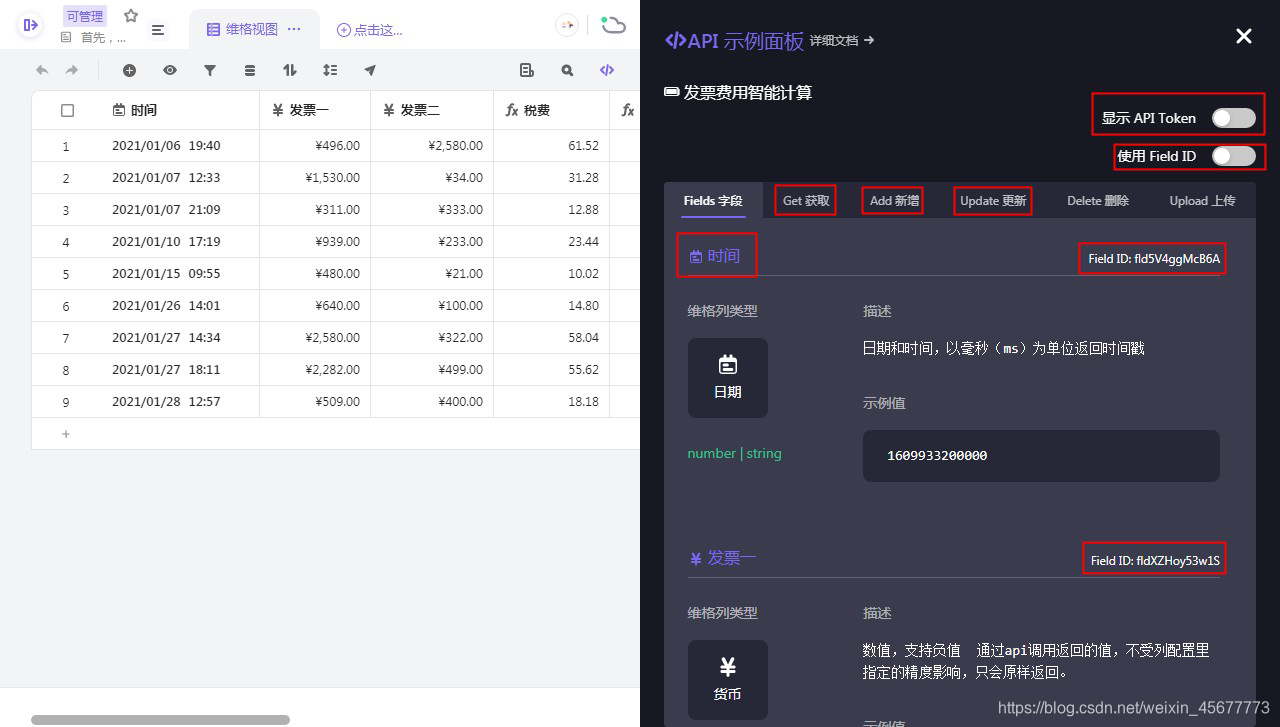Screen dimensions: 1280x727
Task: Click the search magnifier icon
Action: click(567, 70)
